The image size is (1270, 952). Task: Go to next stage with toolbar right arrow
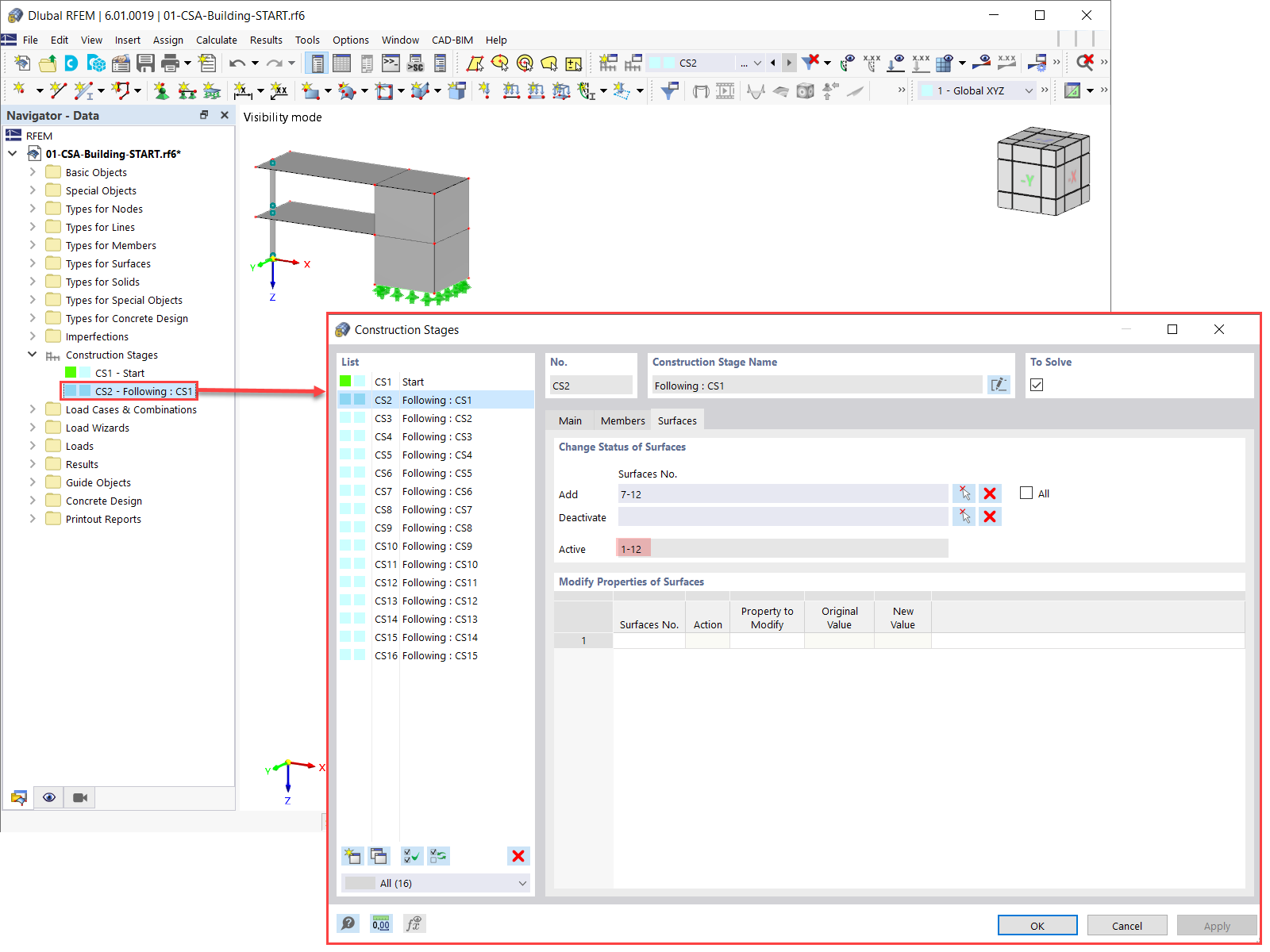point(789,63)
